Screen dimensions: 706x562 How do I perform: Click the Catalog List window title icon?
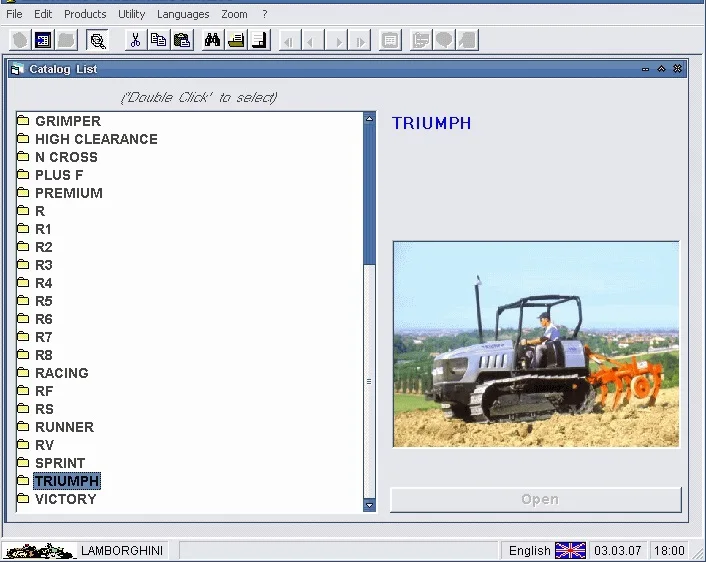tap(17, 69)
